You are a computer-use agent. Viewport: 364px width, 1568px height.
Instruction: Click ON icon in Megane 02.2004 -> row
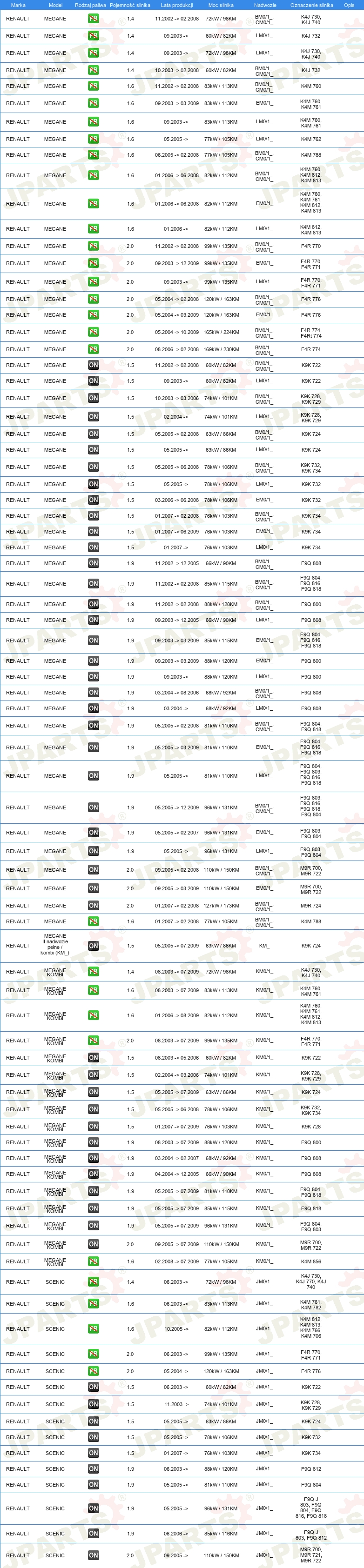(93, 416)
